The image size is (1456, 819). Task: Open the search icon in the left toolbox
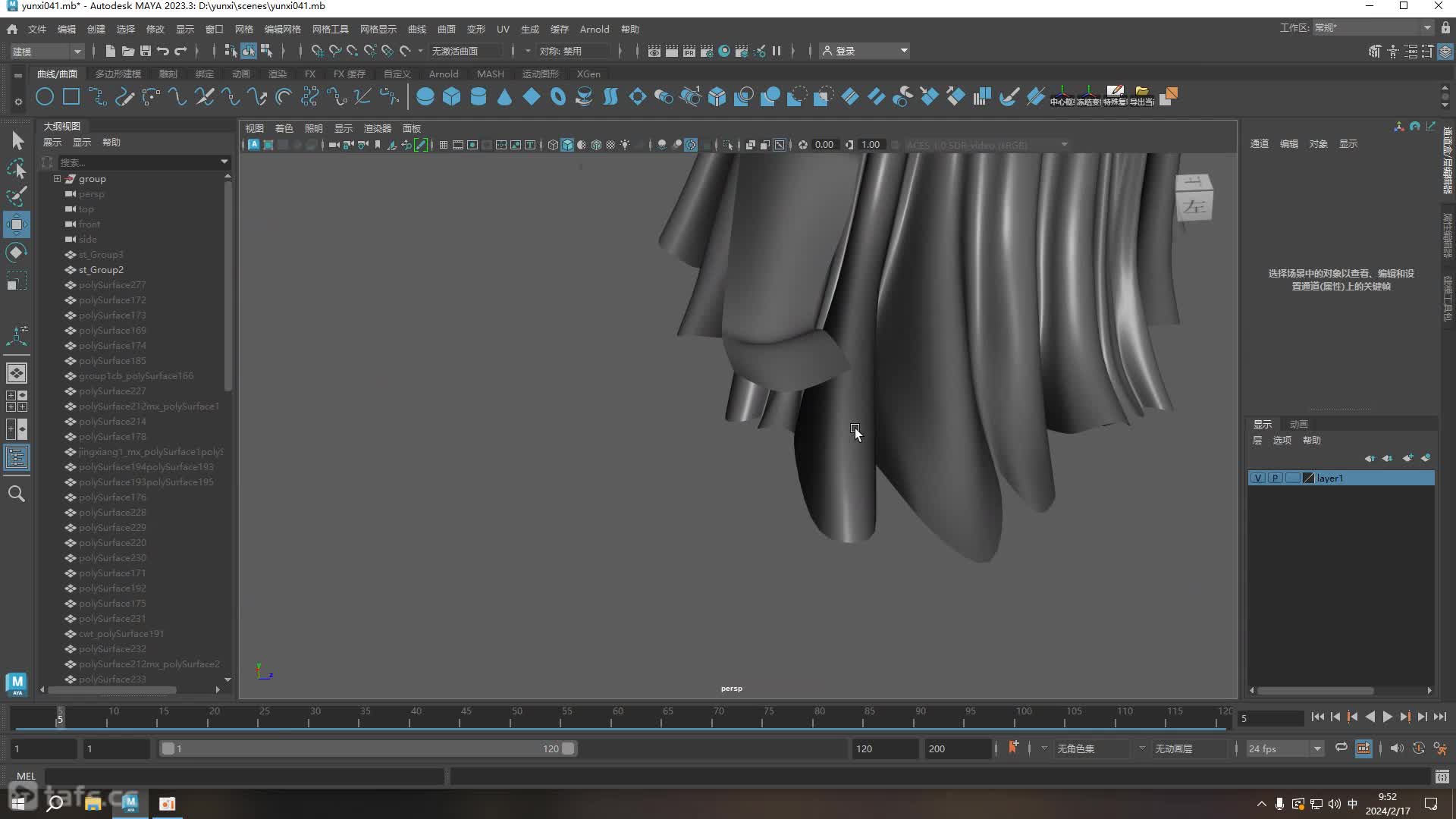point(17,494)
